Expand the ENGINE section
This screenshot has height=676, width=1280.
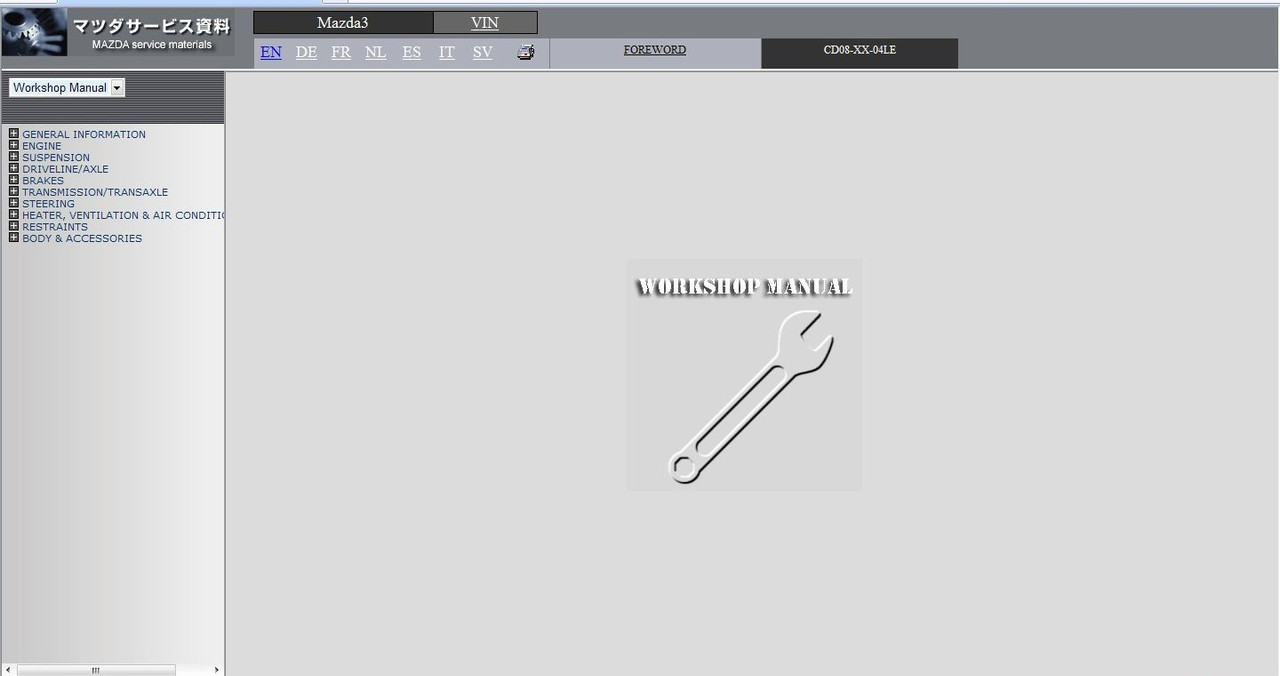pos(14,145)
